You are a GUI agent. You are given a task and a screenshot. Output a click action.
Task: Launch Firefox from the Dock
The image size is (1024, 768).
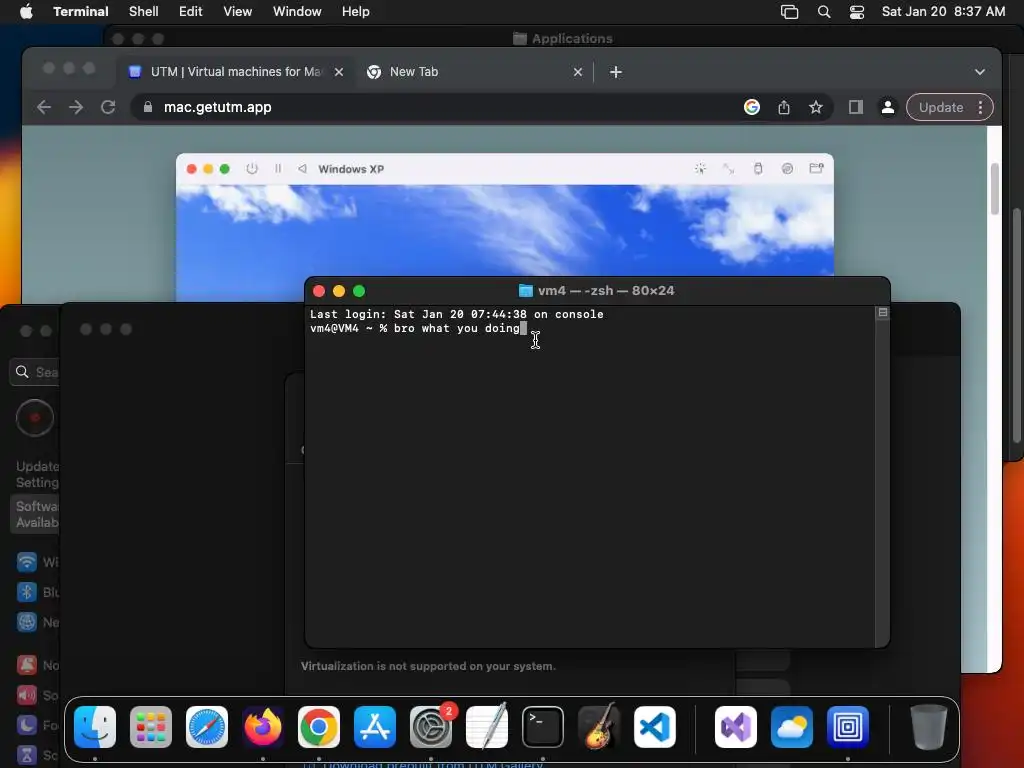click(x=263, y=727)
